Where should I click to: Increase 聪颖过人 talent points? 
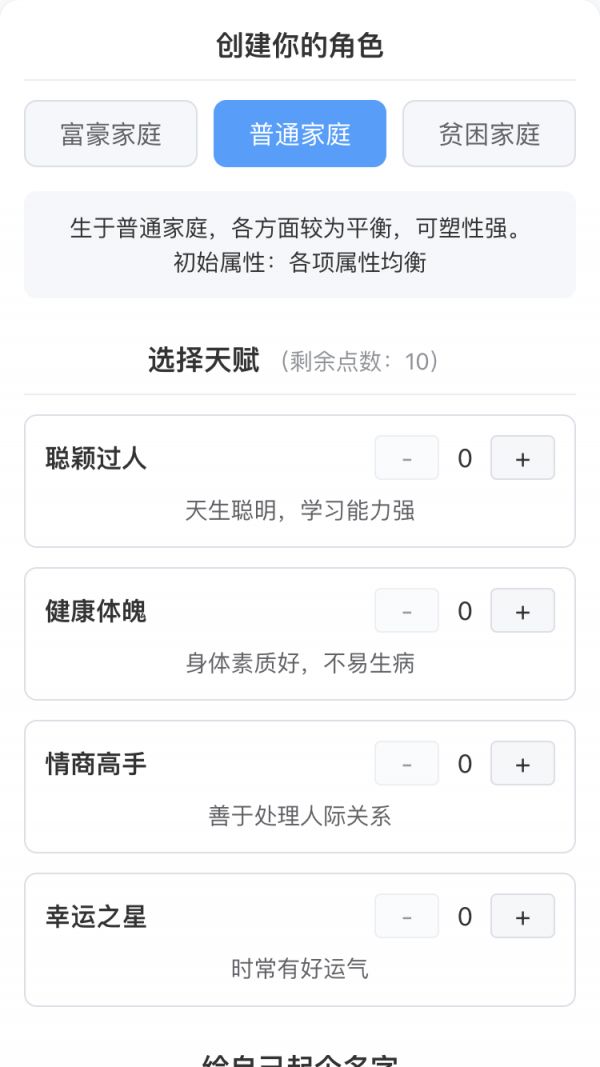click(x=522, y=457)
